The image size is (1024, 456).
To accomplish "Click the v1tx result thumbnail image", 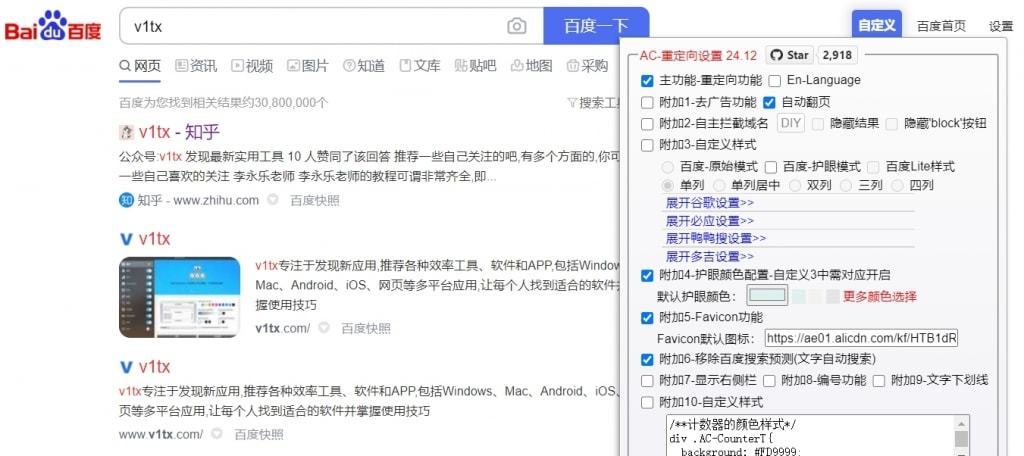I will click(x=180, y=297).
